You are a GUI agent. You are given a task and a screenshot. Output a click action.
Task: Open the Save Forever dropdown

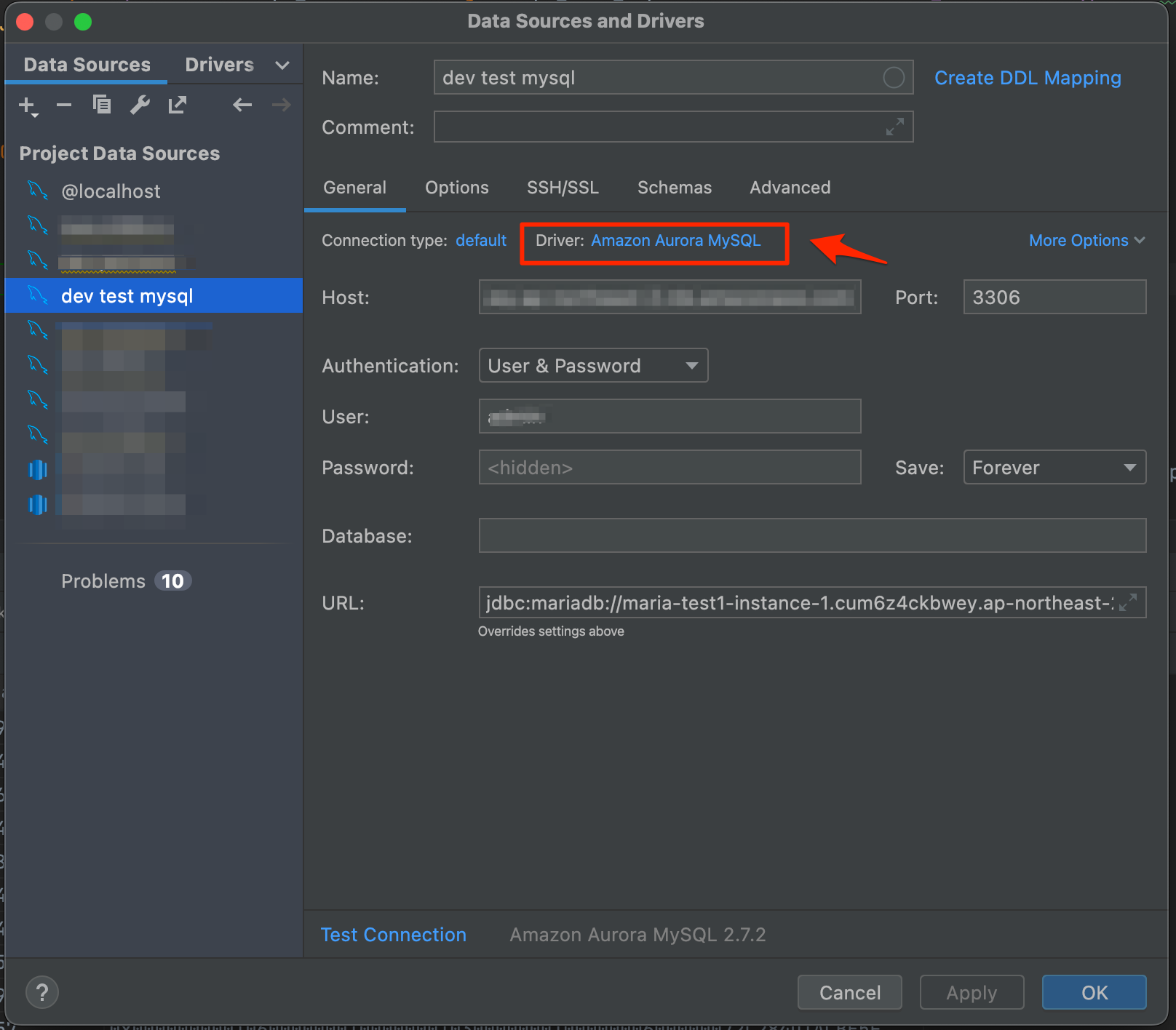1055,467
